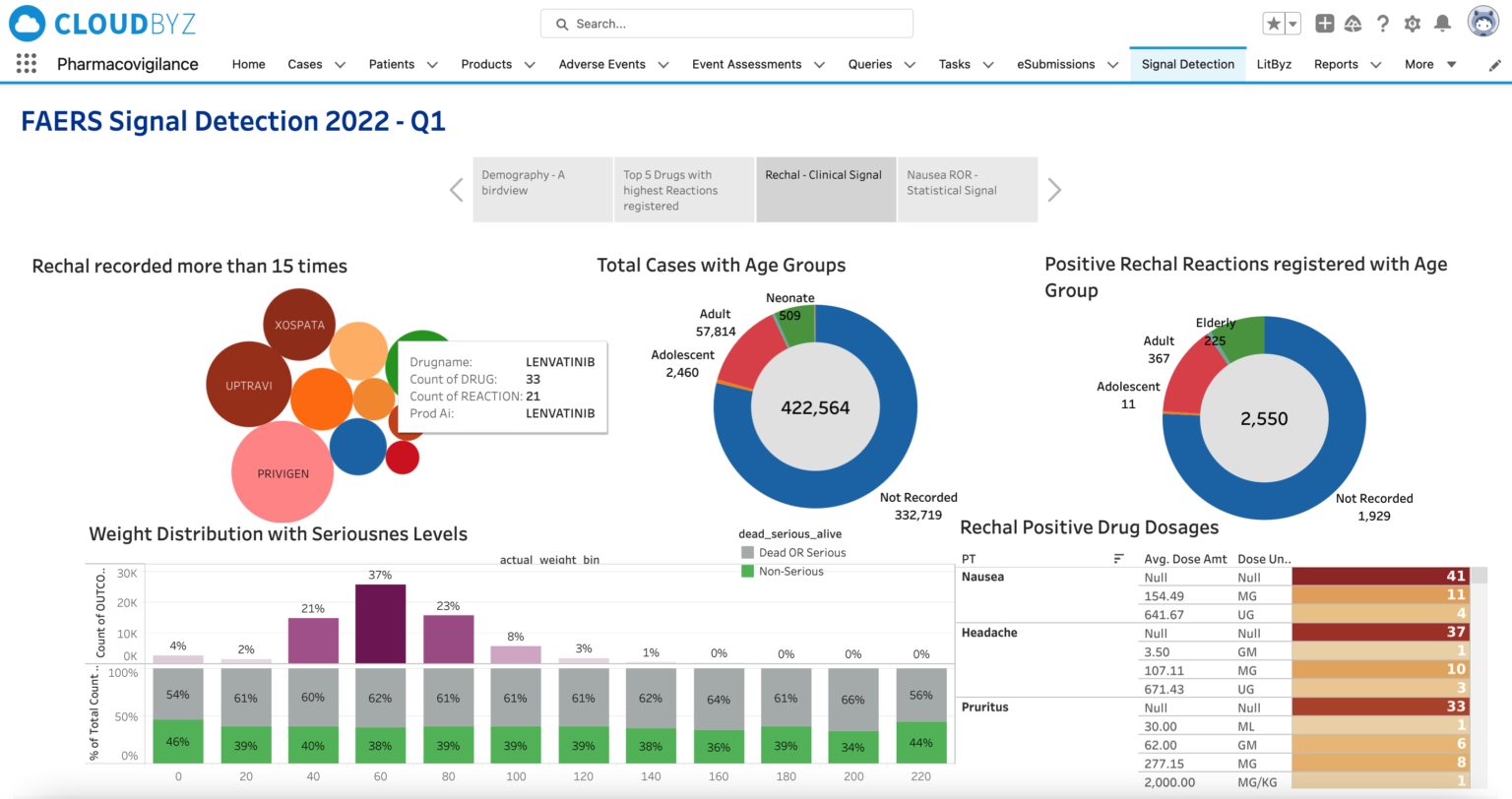Click the Salesforce Help question mark icon
Viewport: 1512px width, 799px height.
tap(1383, 23)
